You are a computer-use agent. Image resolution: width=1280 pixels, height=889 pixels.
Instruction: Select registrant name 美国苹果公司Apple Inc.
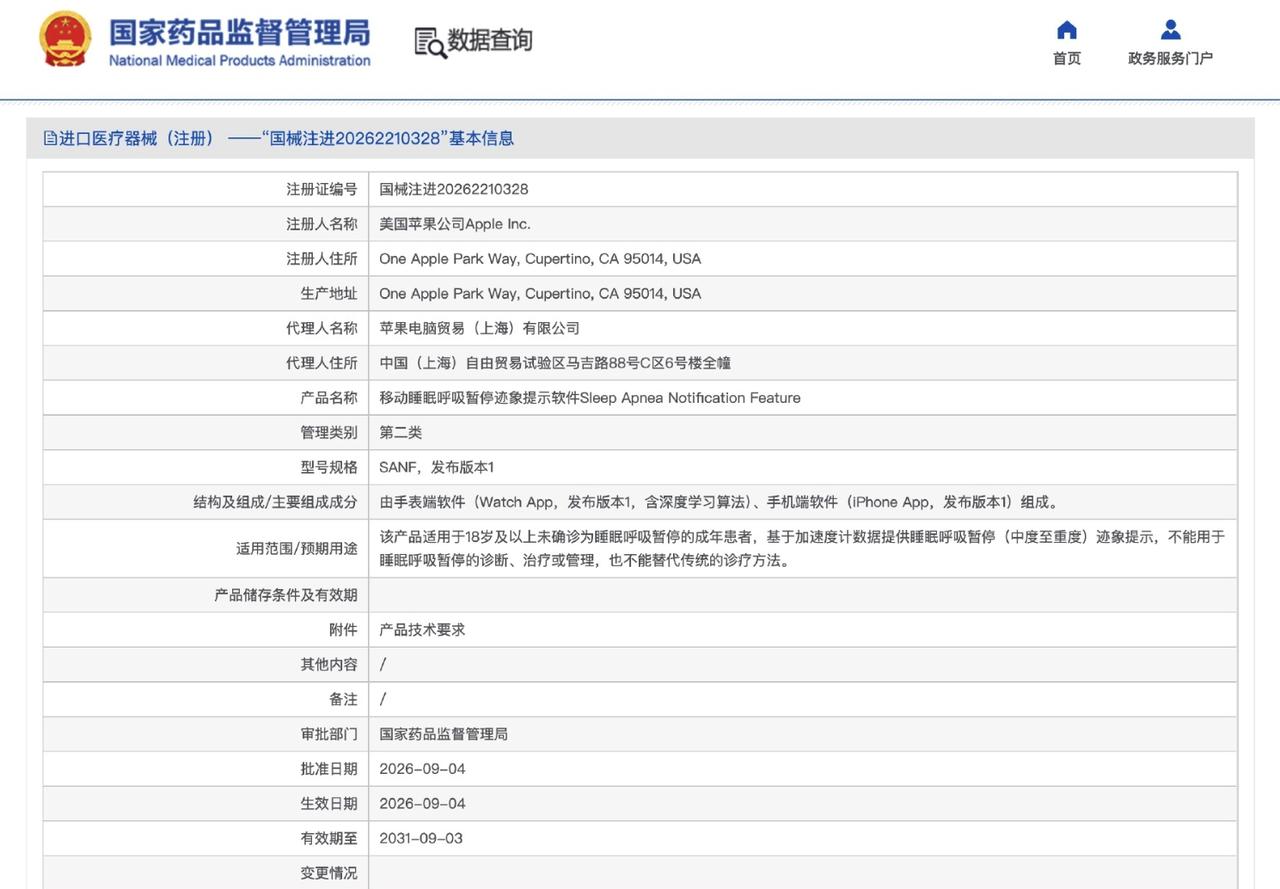pos(455,224)
